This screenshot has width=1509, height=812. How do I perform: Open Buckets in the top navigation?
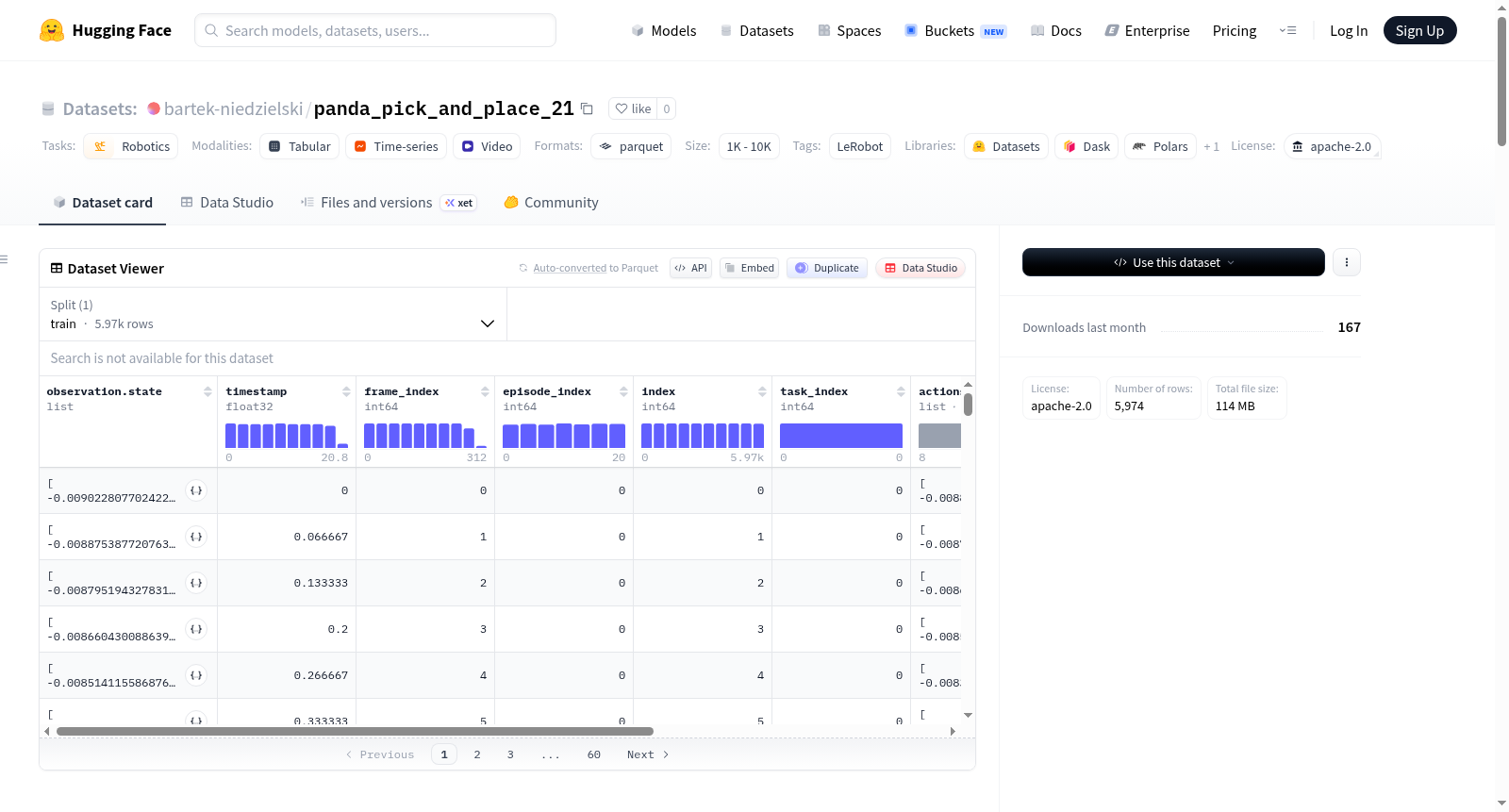[955, 31]
